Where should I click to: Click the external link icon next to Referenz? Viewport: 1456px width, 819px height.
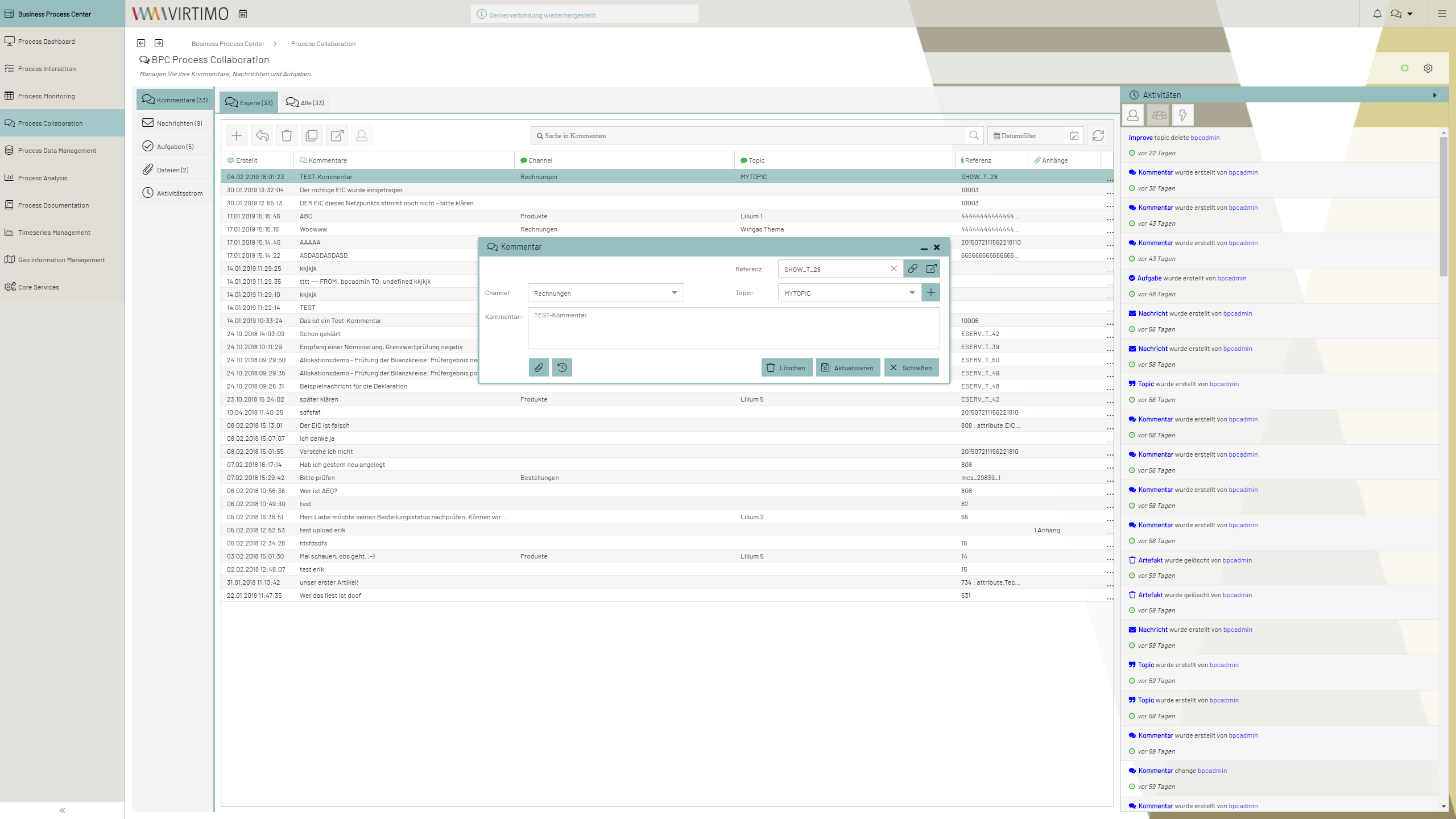[930, 268]
